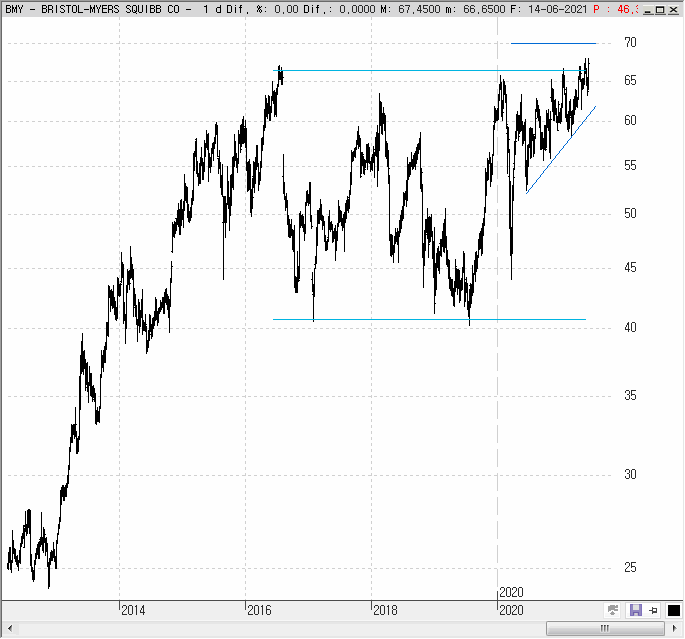Screen dimensions: 685x639
Task: Click the m: 66,6500 low value in header
Action: coord(475,9)
